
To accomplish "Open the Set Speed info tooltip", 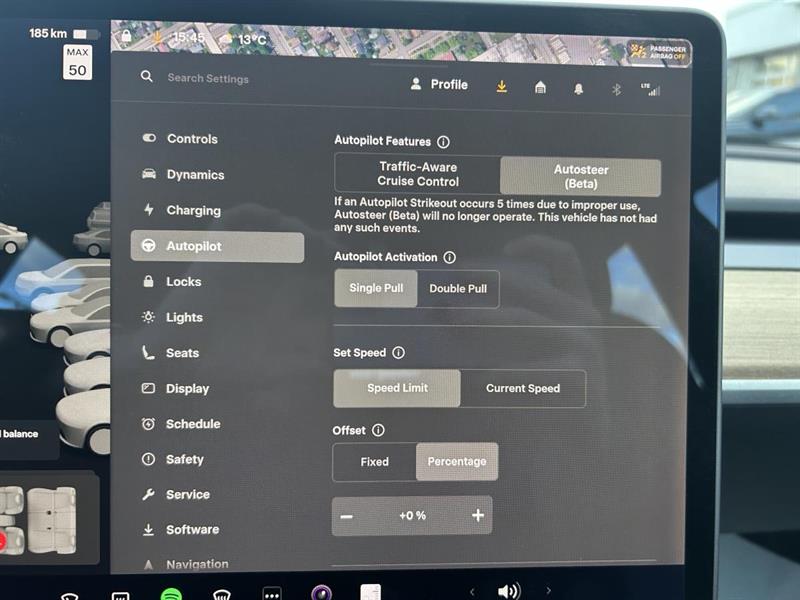I will [x=399, y=352].
